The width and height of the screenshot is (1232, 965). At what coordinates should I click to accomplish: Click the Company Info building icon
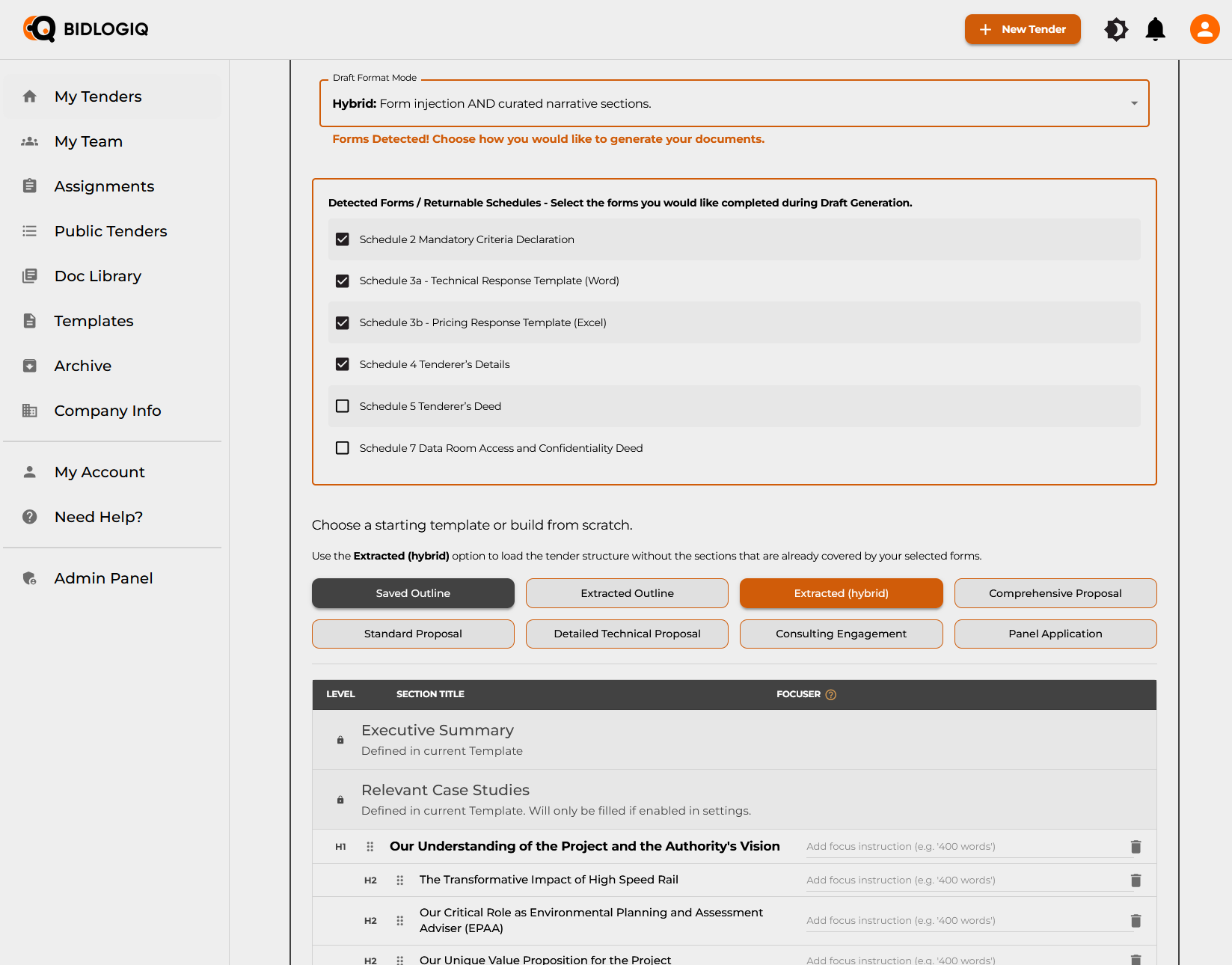(30, 411)
